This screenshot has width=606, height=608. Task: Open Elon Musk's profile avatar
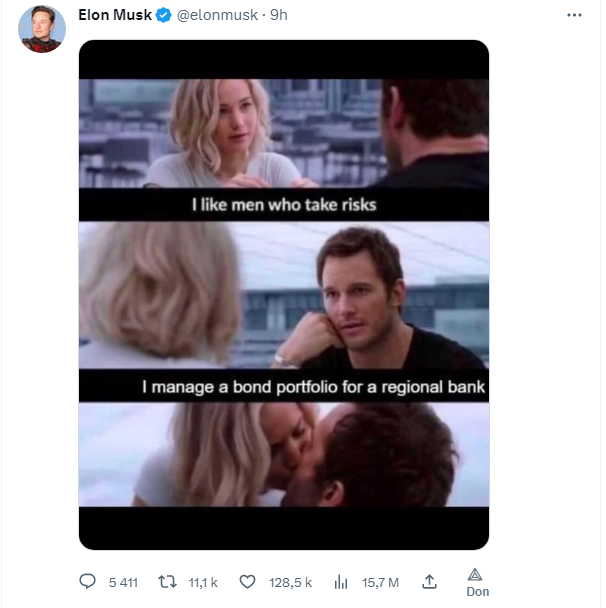tap(43, 30)
